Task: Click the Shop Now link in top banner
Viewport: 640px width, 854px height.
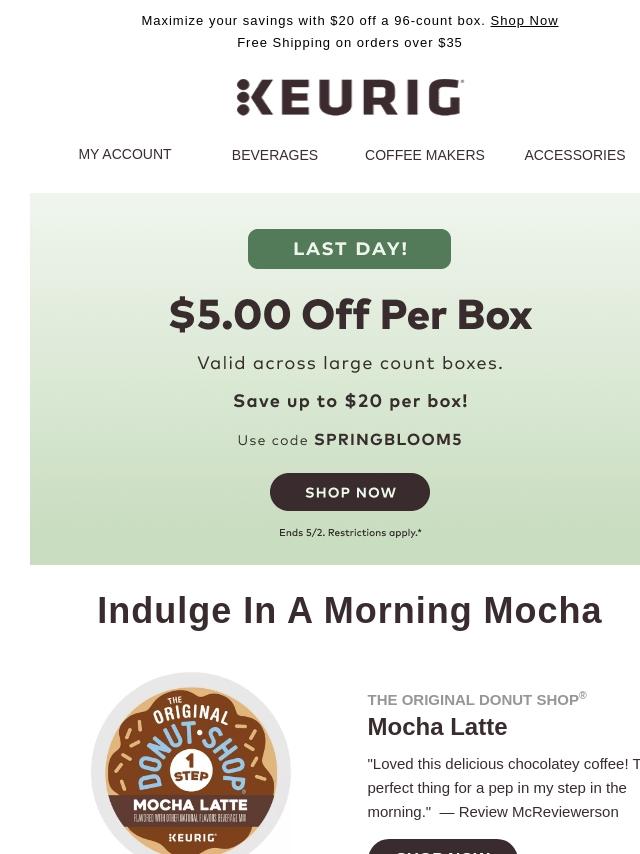Action: pyautogui.click(x=524, y=21)
